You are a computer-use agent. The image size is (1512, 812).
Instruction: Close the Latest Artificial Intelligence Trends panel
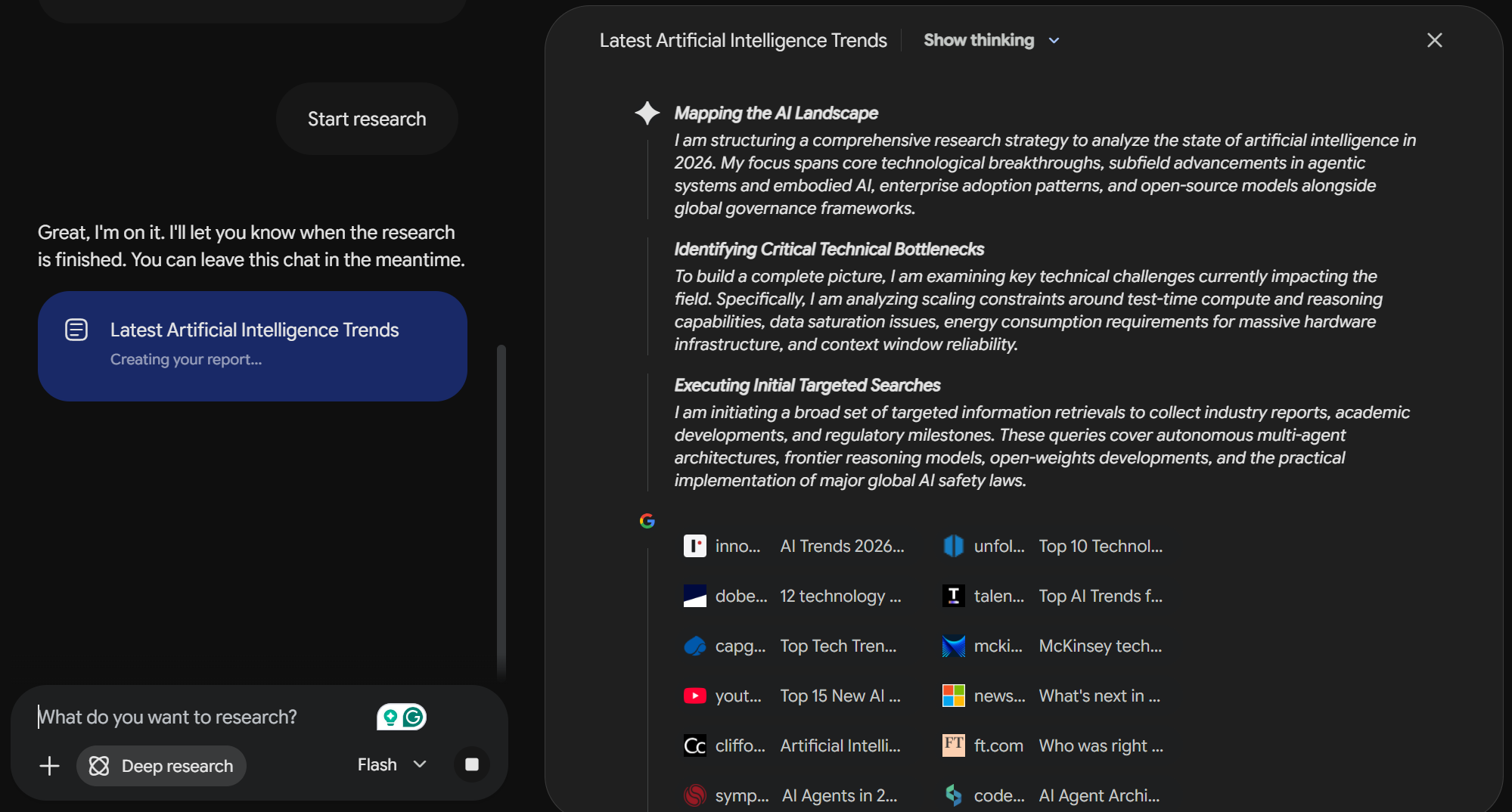point(1434,40)
